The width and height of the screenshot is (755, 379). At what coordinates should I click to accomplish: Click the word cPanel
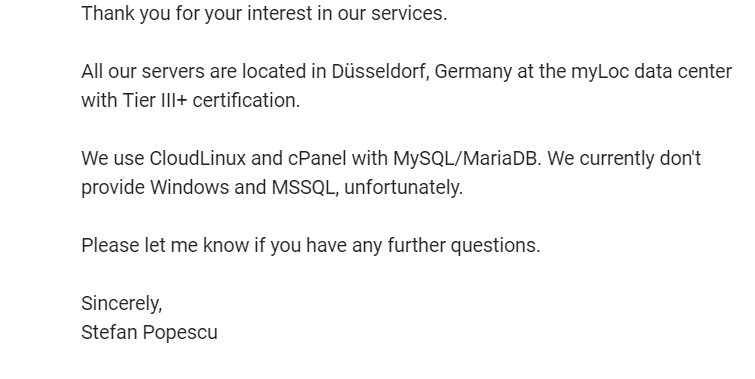coord(317,158)
